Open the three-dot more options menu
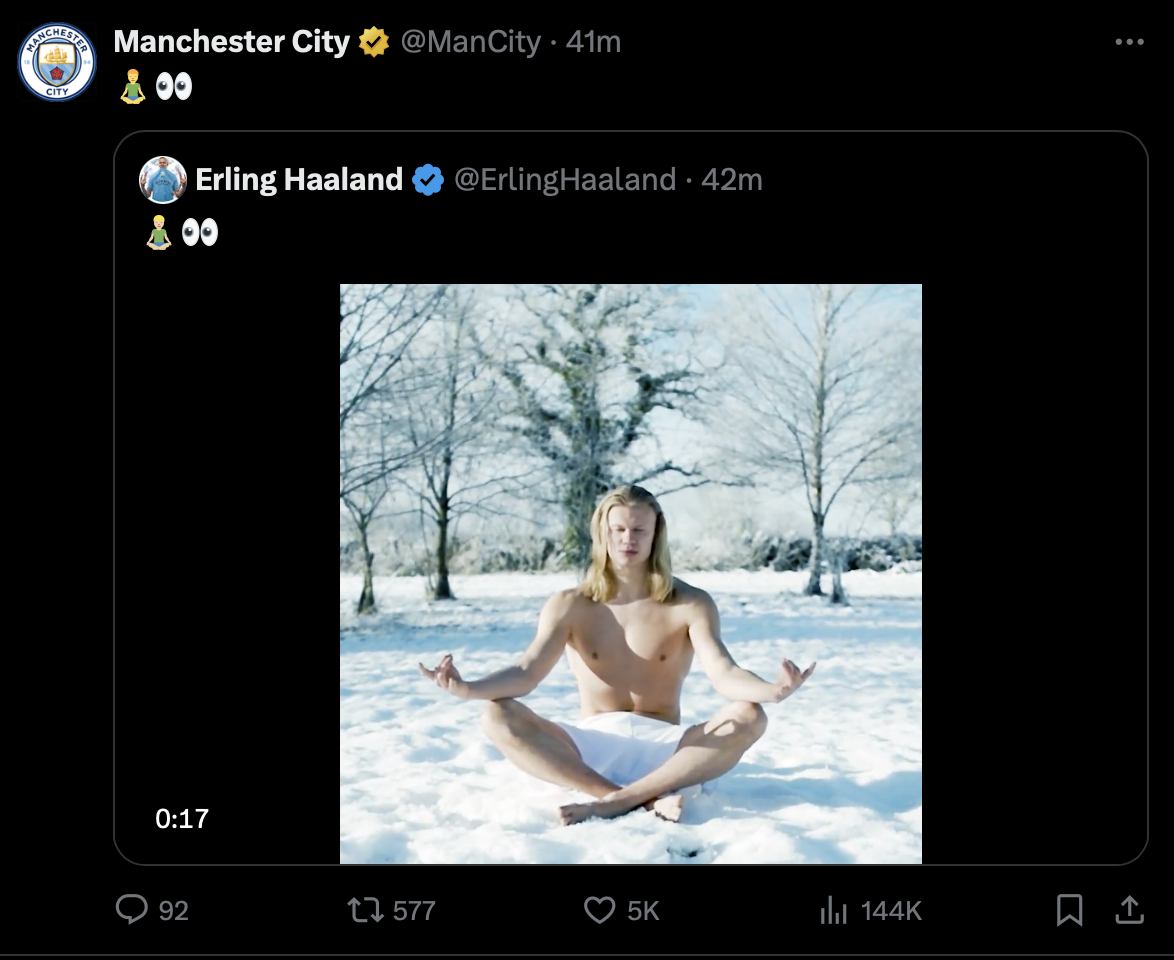Viewport: 1174px width, 960px height. pyautogui.click(x=1129, y=40)
